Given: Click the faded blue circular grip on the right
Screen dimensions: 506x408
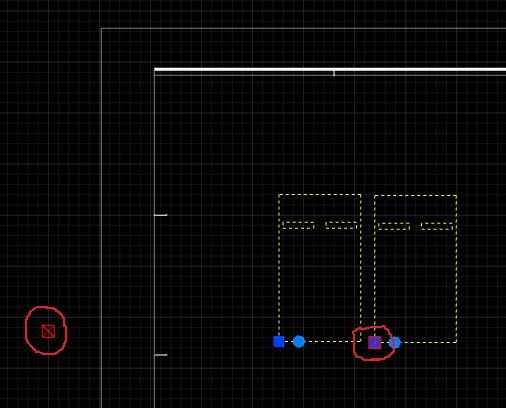Looking at the screenshot, I should click(x=394, y=343).
